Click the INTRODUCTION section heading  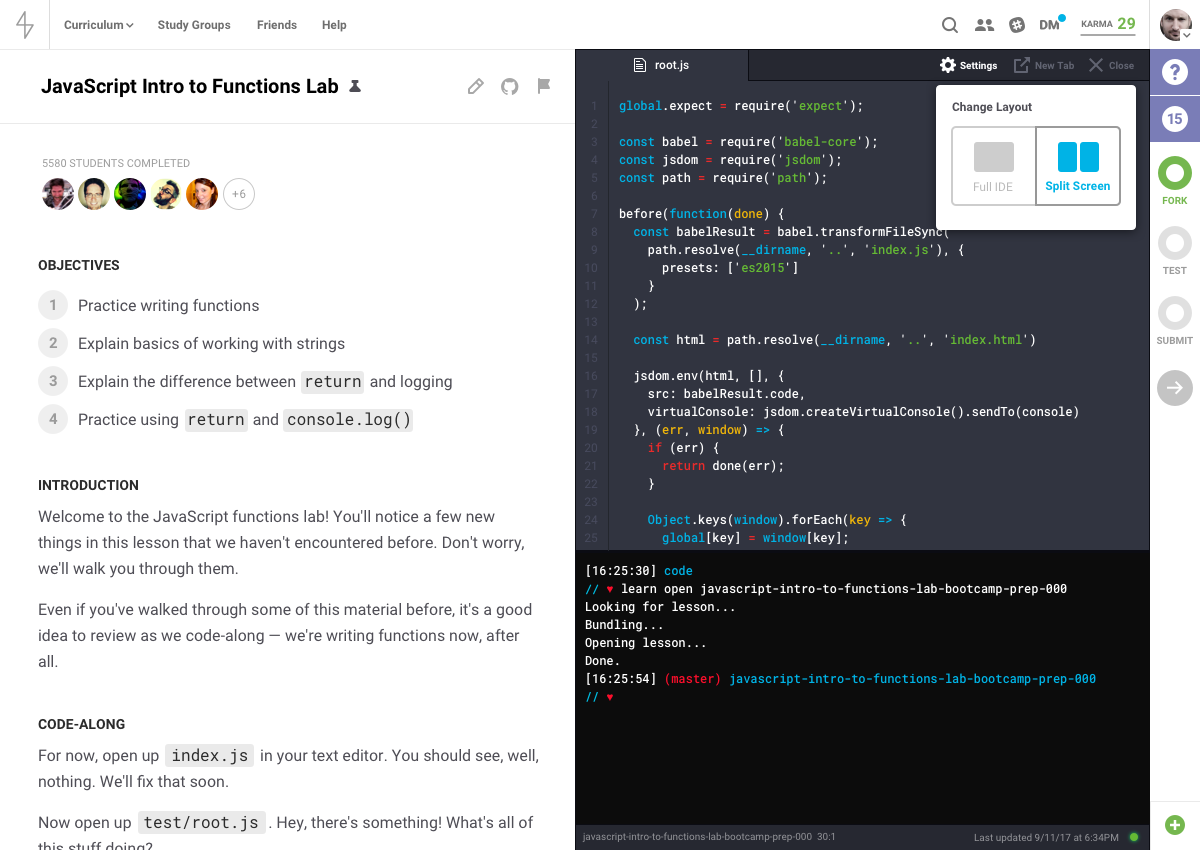point(89,485)
